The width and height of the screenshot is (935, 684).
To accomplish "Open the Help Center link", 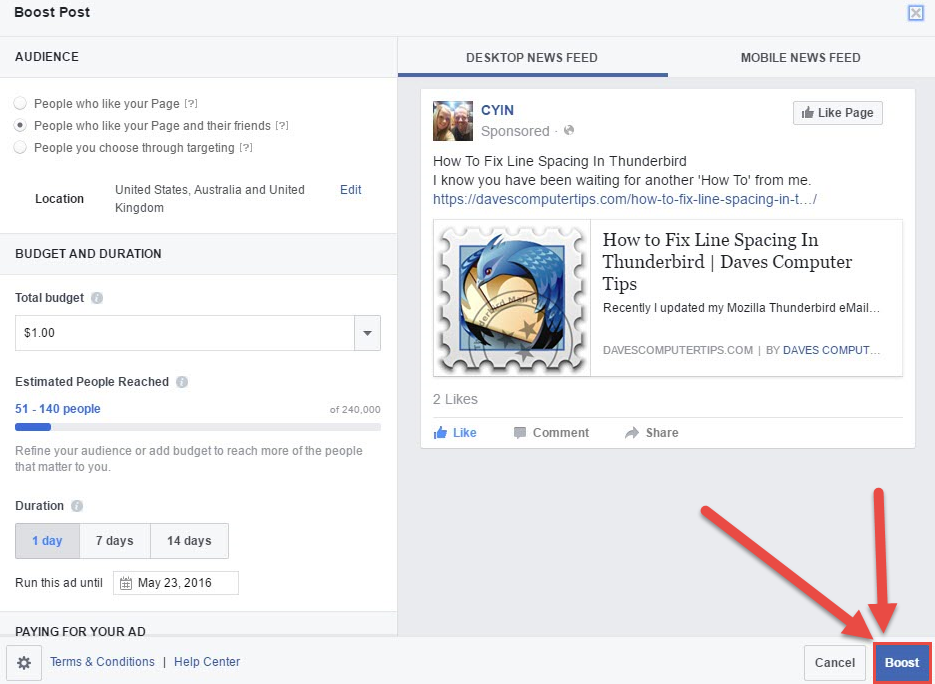I will coord(207,662).
